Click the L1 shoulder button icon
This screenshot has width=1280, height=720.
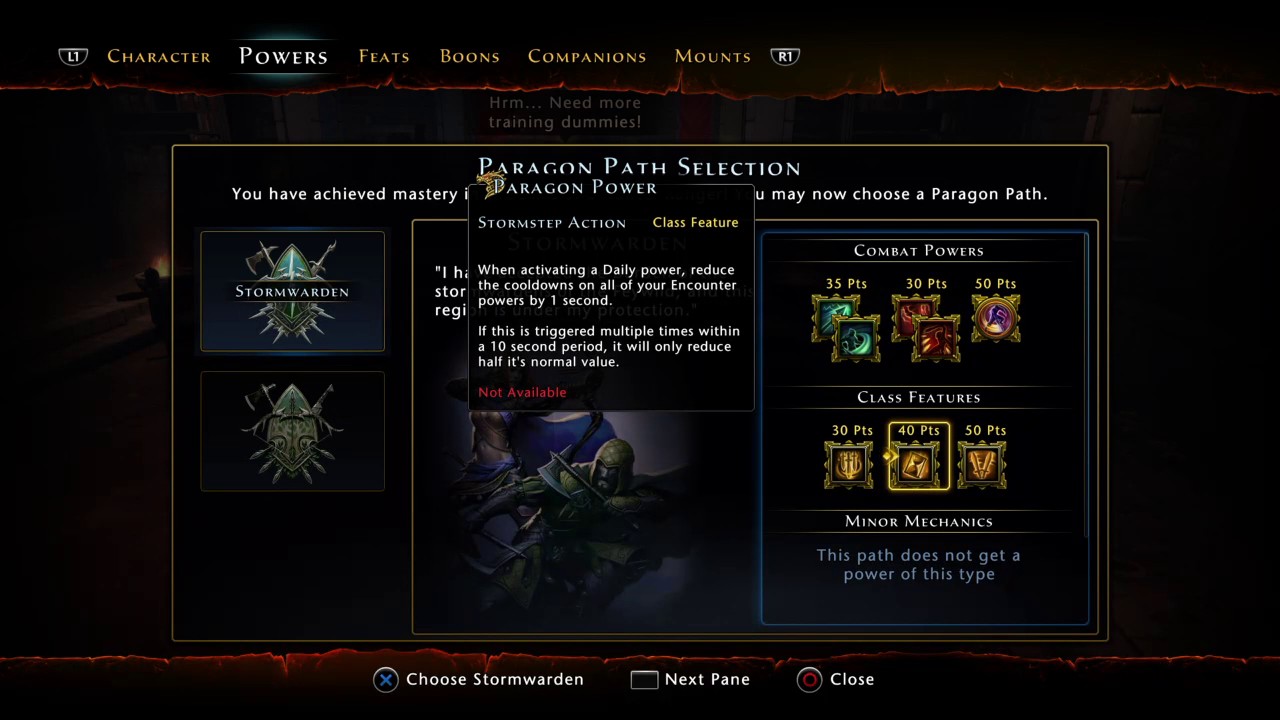click(x=73, y=56)
